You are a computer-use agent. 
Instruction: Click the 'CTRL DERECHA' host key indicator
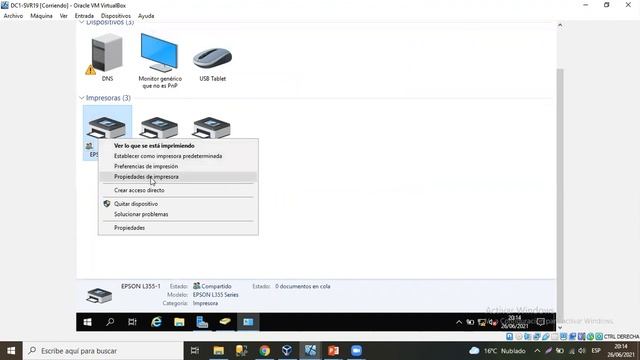click(621, 337)
